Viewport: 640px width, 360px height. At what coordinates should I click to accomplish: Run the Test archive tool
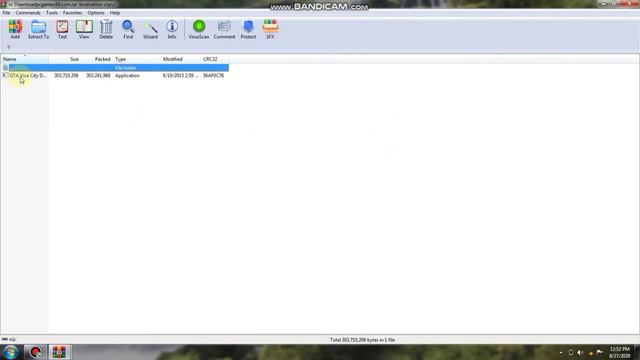pyautogui.click(x=62, y=29)
